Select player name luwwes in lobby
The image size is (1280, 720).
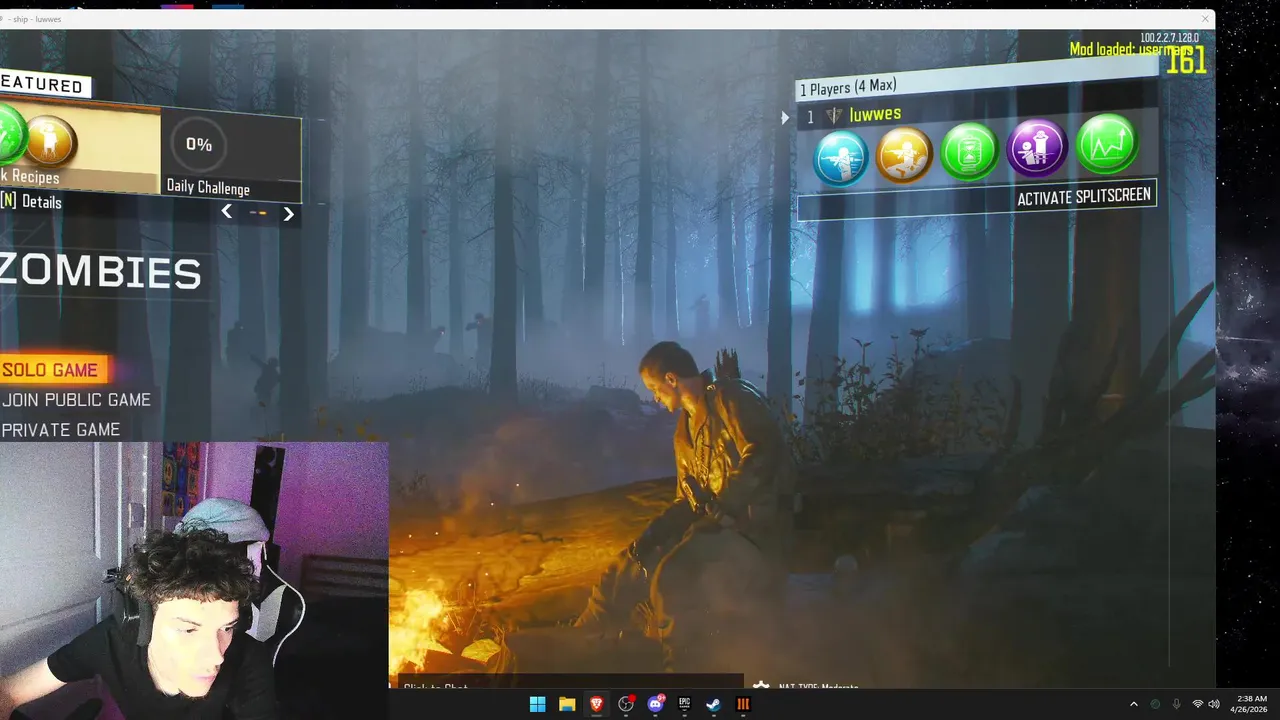[x=875, y=114]
